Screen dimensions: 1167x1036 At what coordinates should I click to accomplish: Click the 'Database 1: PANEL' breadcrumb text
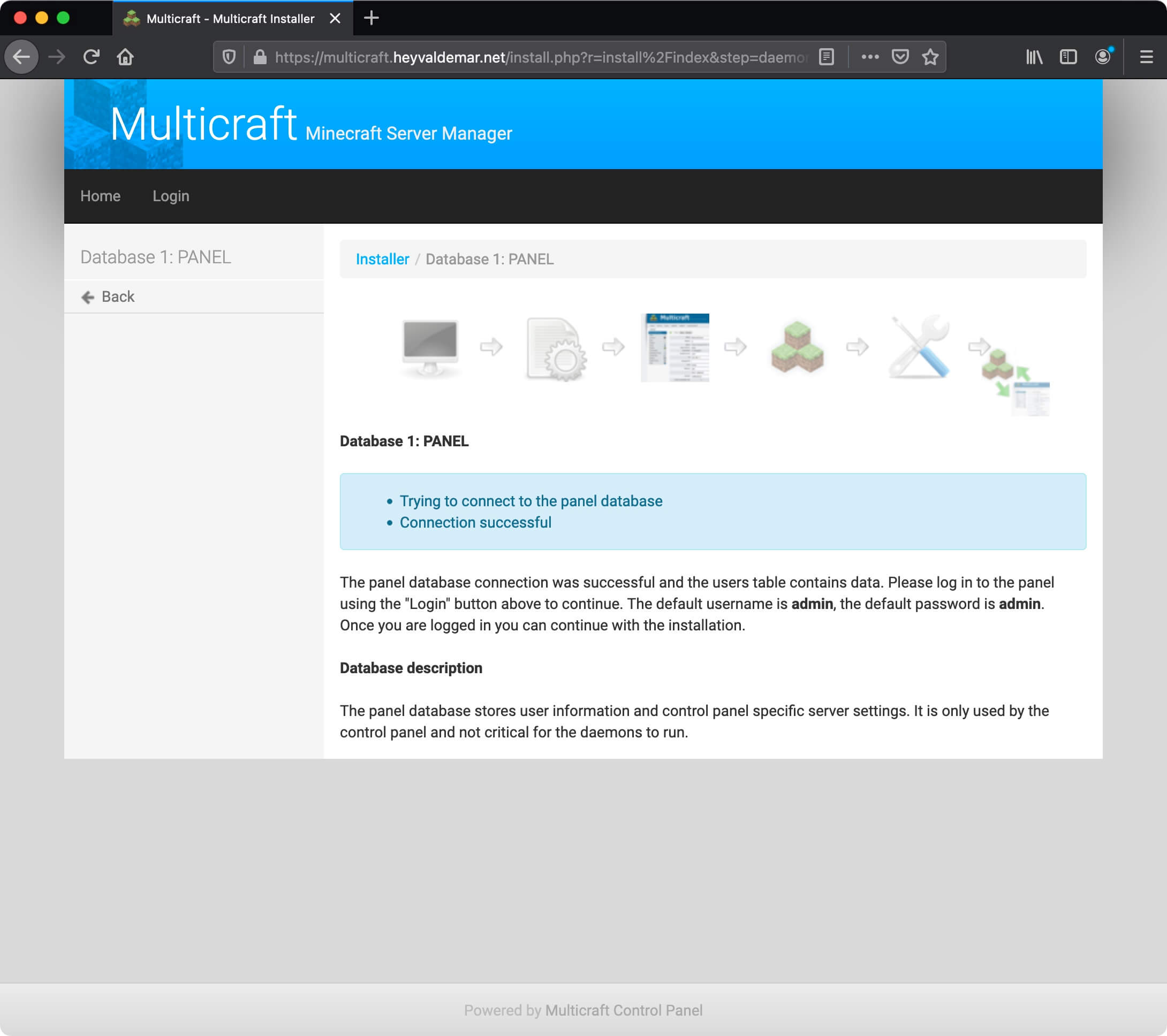(489, 259)
